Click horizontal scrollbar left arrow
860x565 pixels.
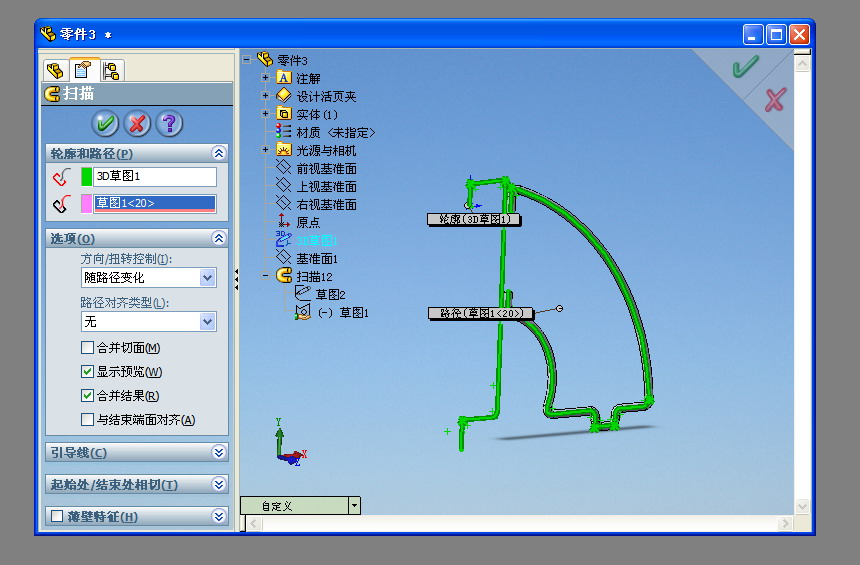point(254,523)
